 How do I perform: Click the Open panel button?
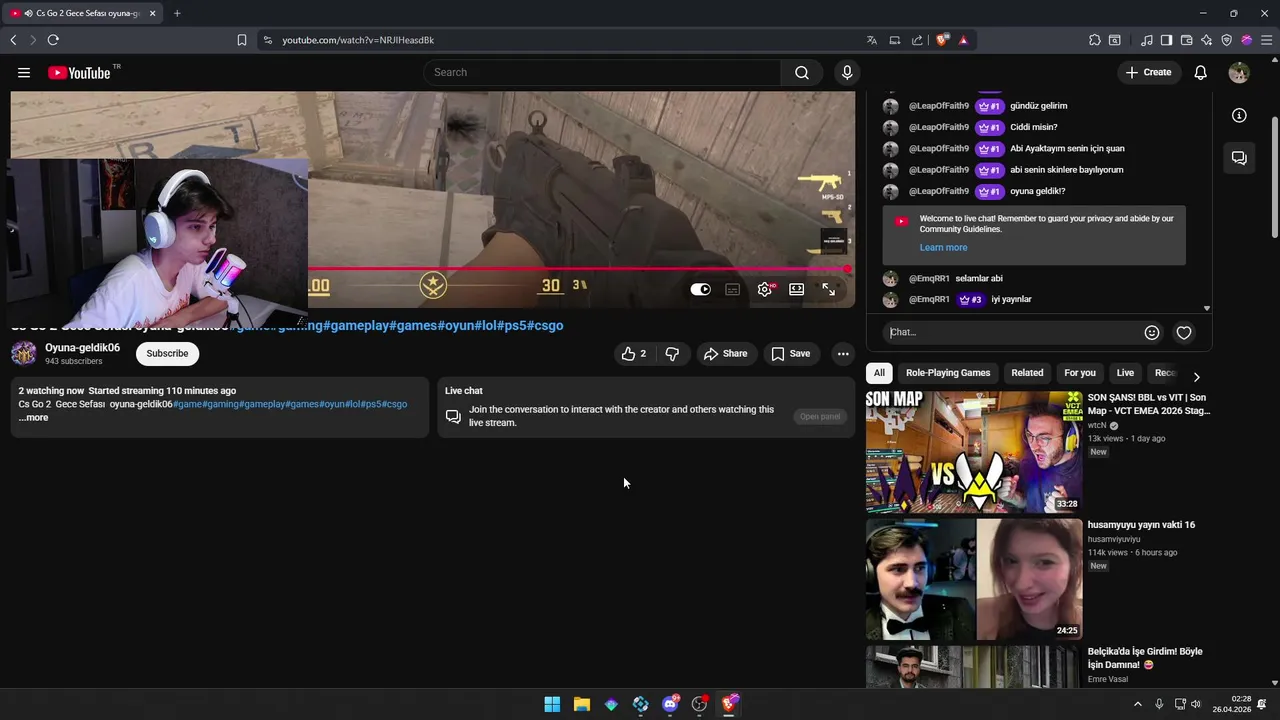(820, 416)
